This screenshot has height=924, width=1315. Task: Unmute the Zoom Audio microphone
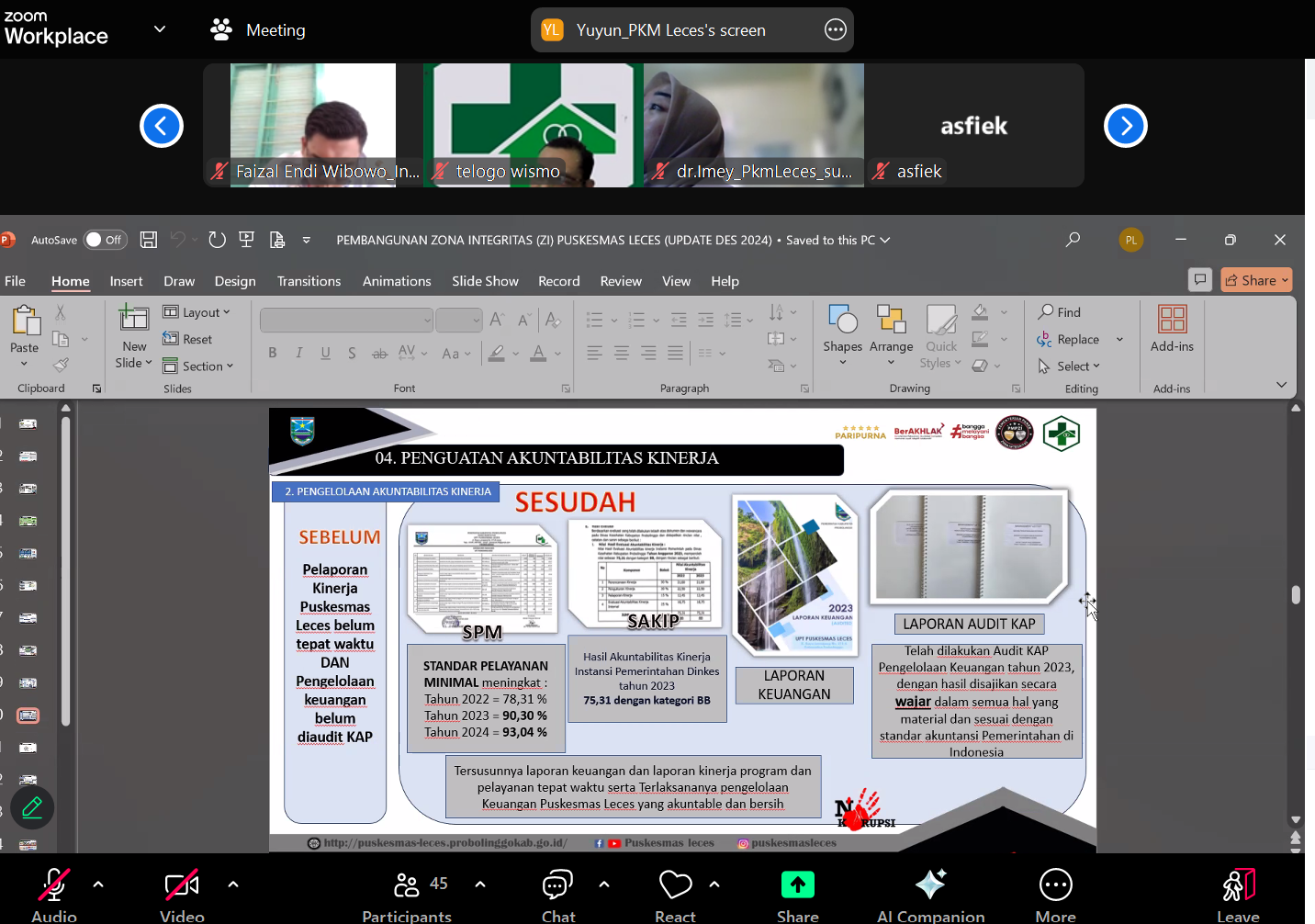coord(54,885)
